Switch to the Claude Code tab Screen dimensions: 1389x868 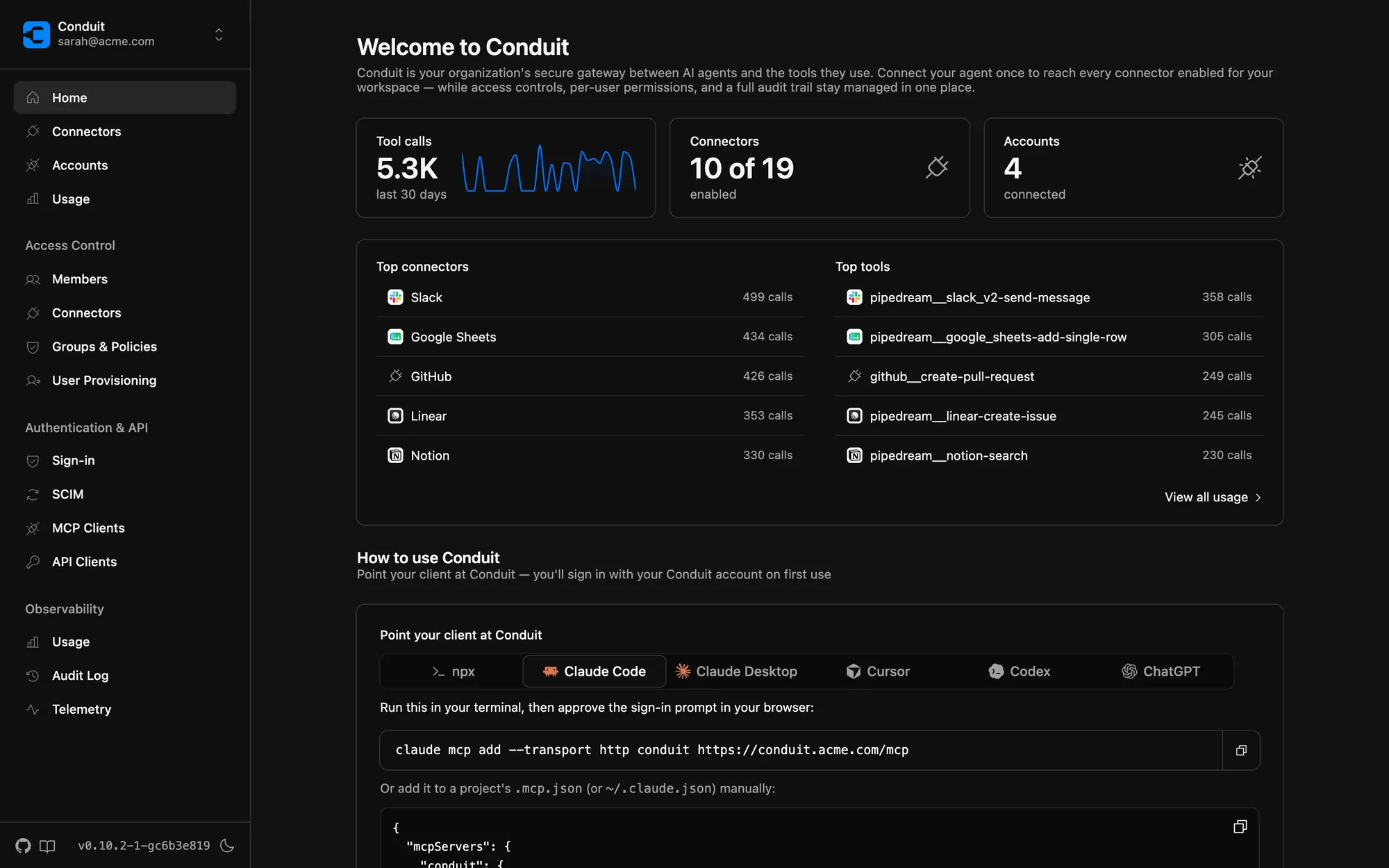(x=594, y=671)
